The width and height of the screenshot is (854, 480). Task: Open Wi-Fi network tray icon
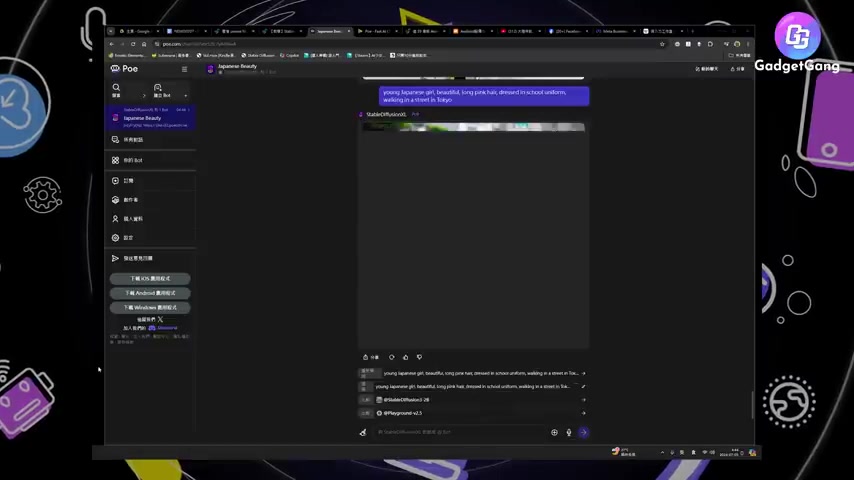tap(705, 453)
